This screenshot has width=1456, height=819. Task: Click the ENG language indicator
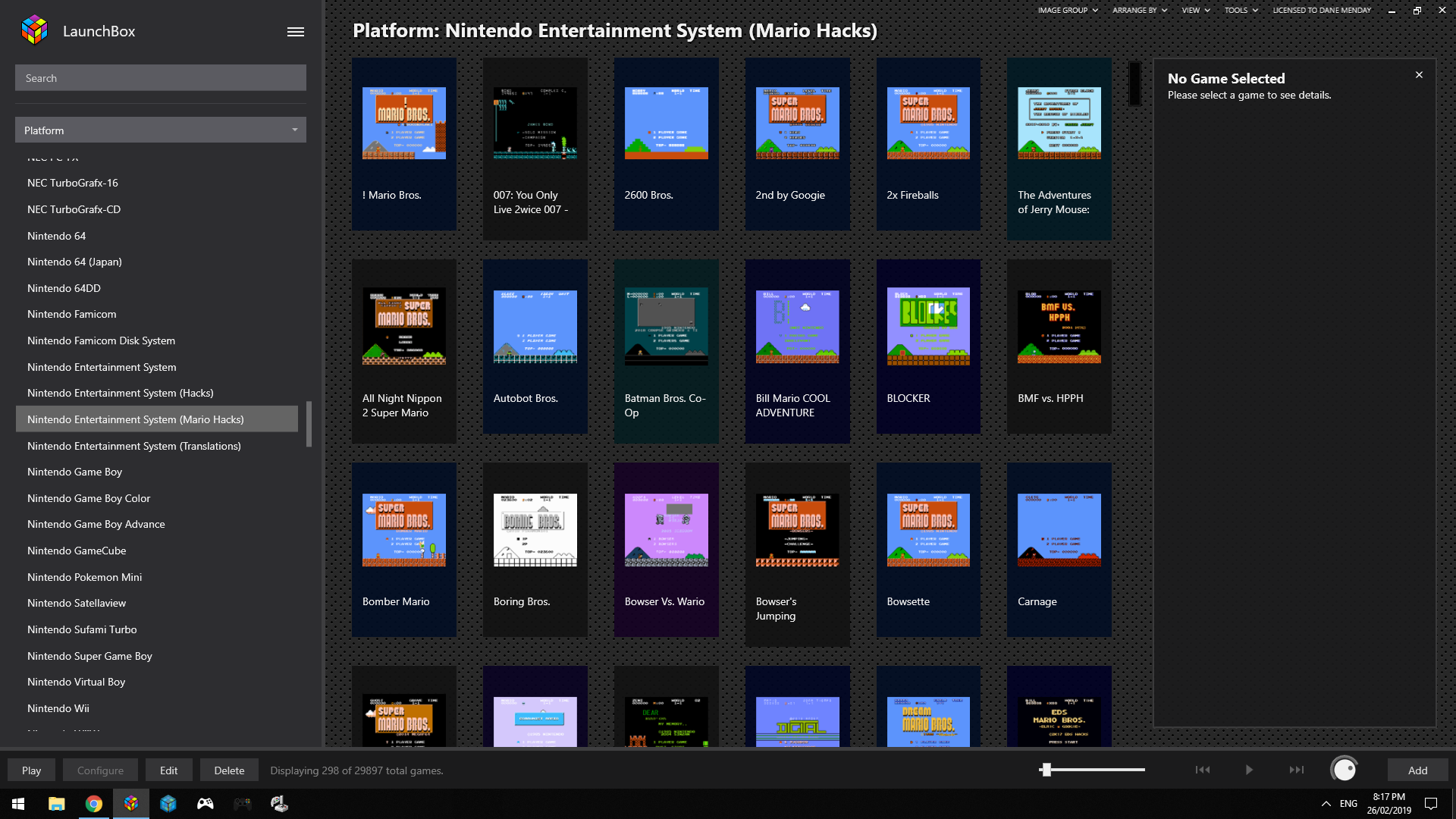1348,804
